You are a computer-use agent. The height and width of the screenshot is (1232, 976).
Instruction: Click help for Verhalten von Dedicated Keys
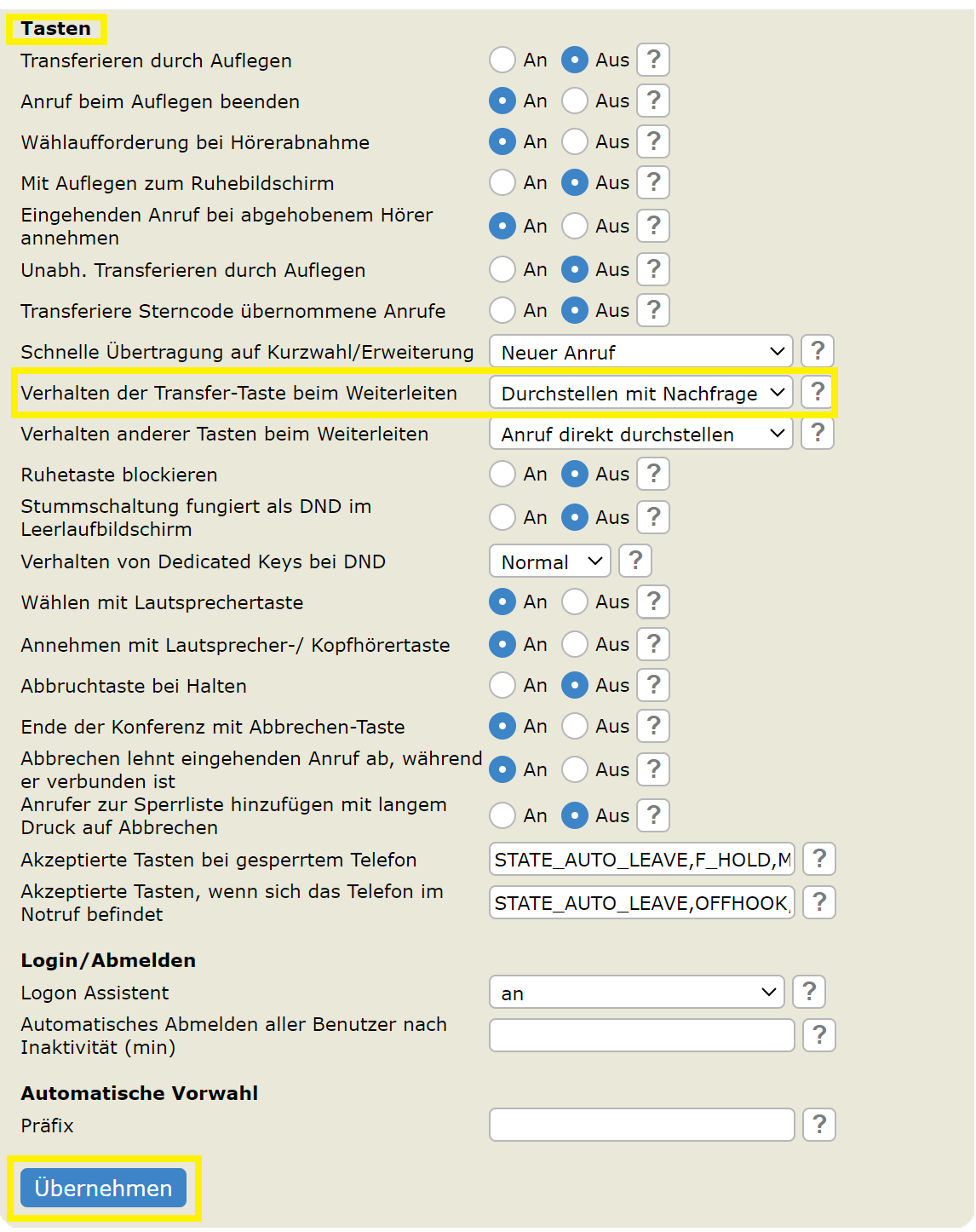[x=634, y=561]
